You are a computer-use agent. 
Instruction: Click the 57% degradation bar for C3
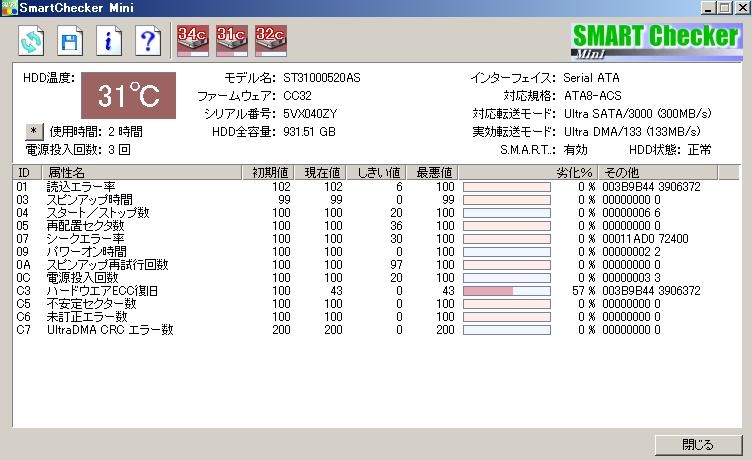(506, 291)
